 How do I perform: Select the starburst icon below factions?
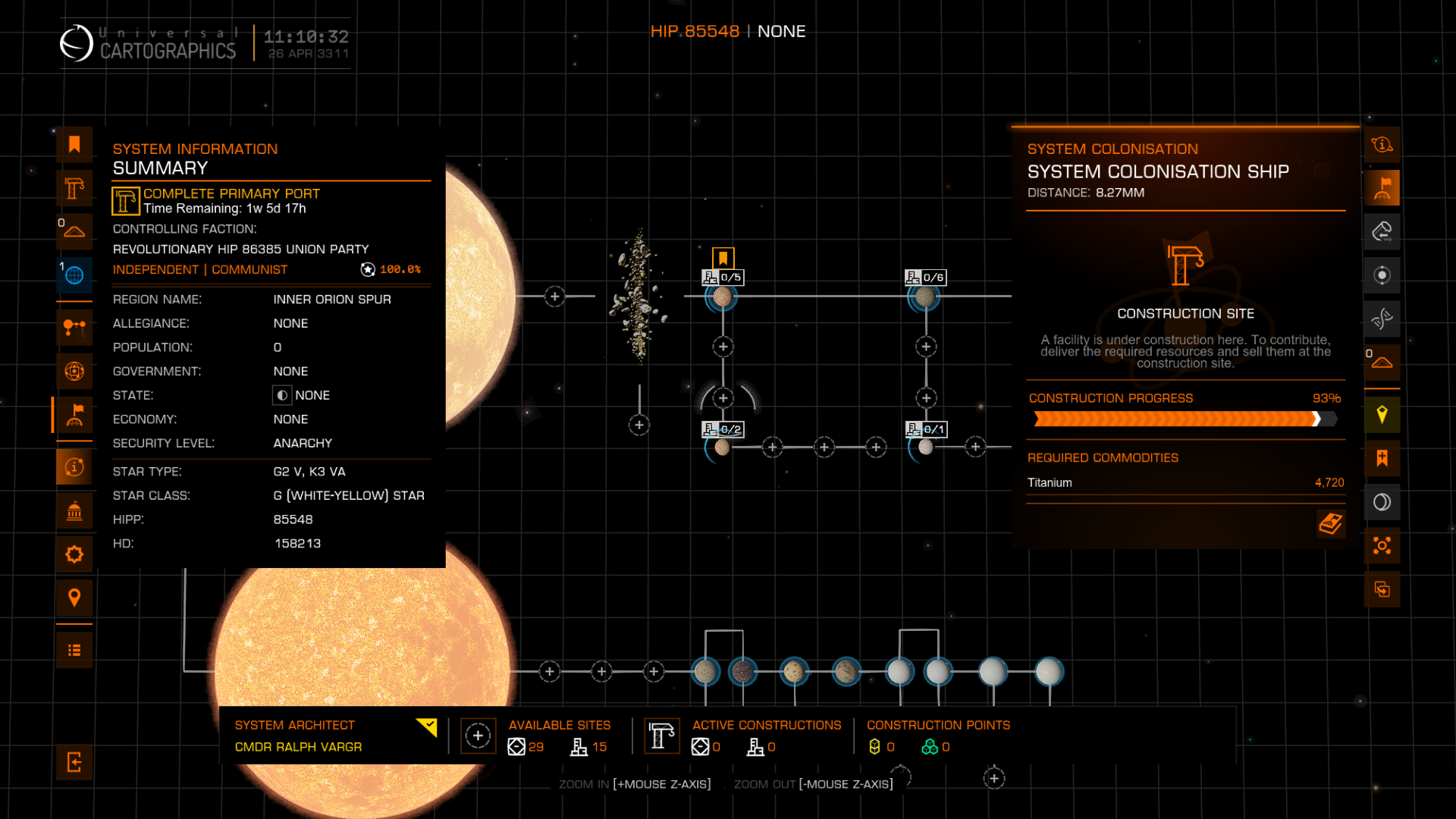[74, 554]
